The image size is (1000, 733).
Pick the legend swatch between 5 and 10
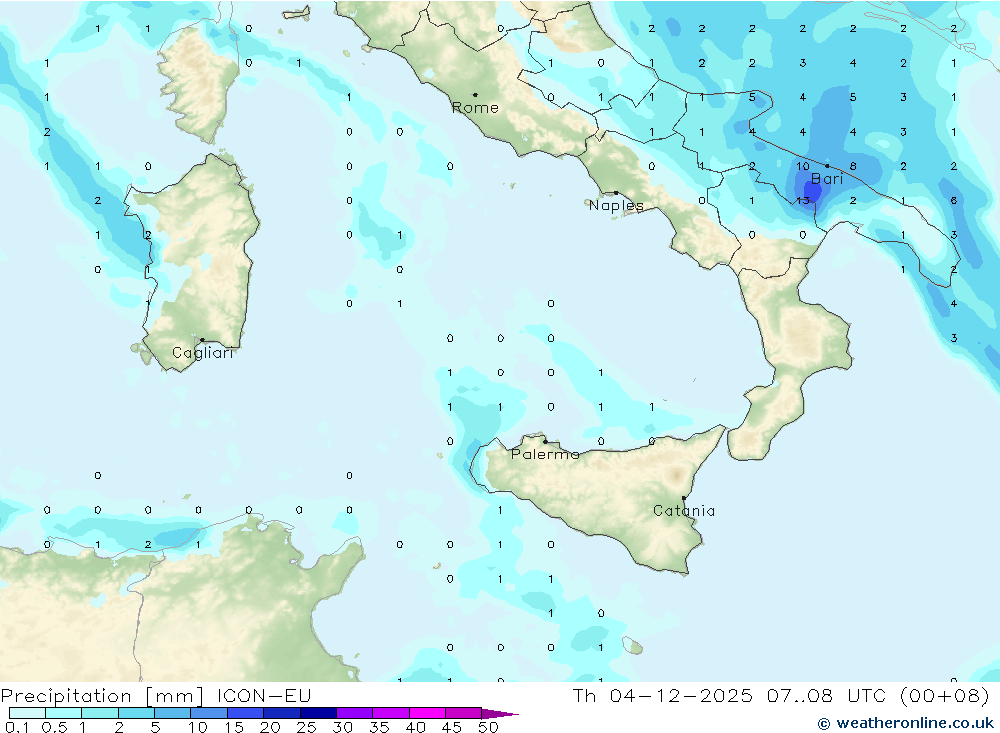[x=173, y=713]
